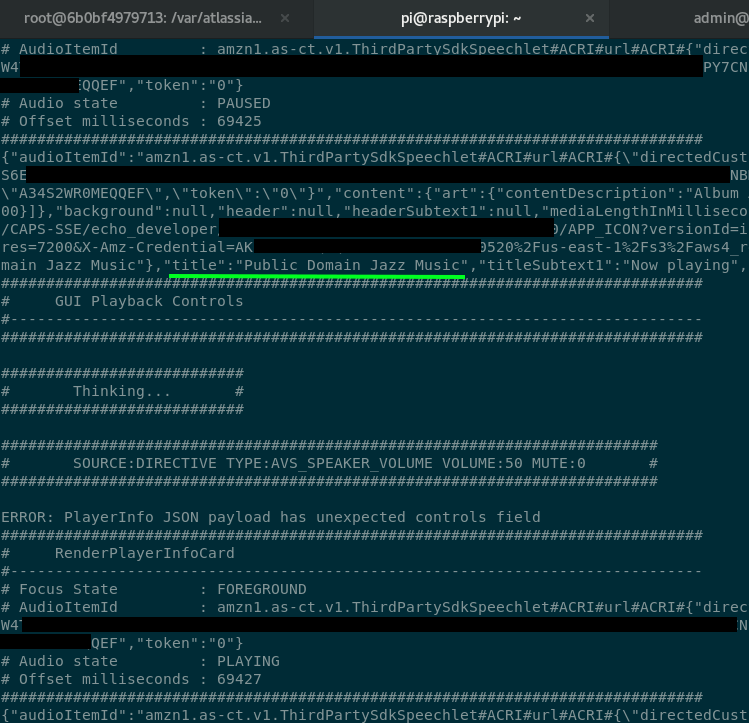Close the pi@raspberrypi tab
The image size is (749, 723).
[x=590, y=18]
